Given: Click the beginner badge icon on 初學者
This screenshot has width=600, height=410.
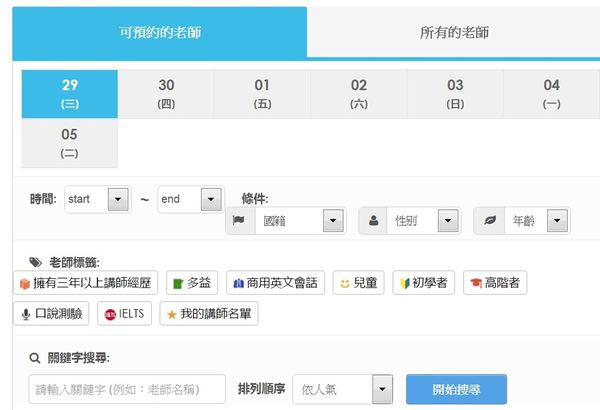Looking at the screenshot, I should point(403,284).
